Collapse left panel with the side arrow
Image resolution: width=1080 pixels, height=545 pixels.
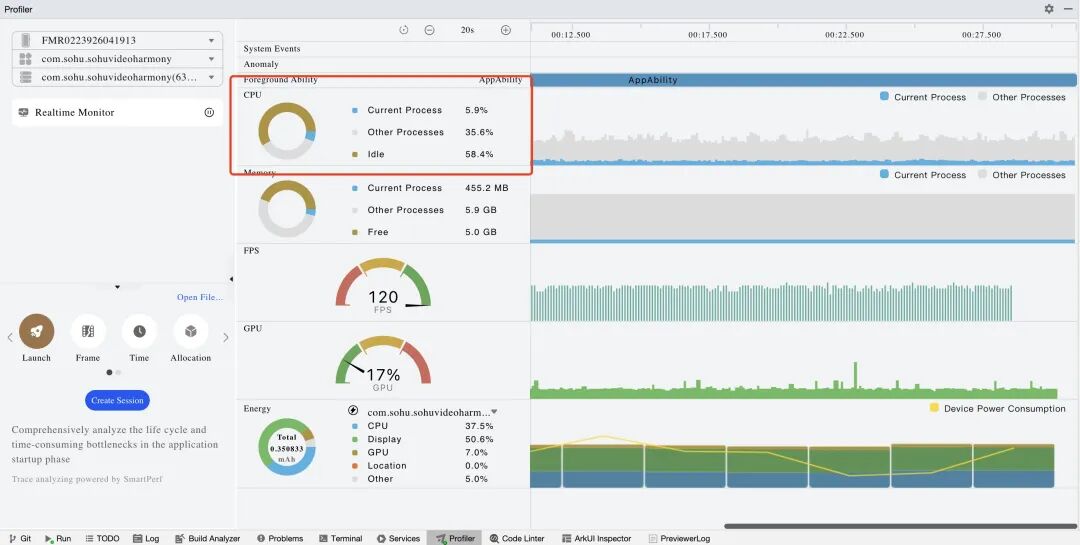point(231,279)
